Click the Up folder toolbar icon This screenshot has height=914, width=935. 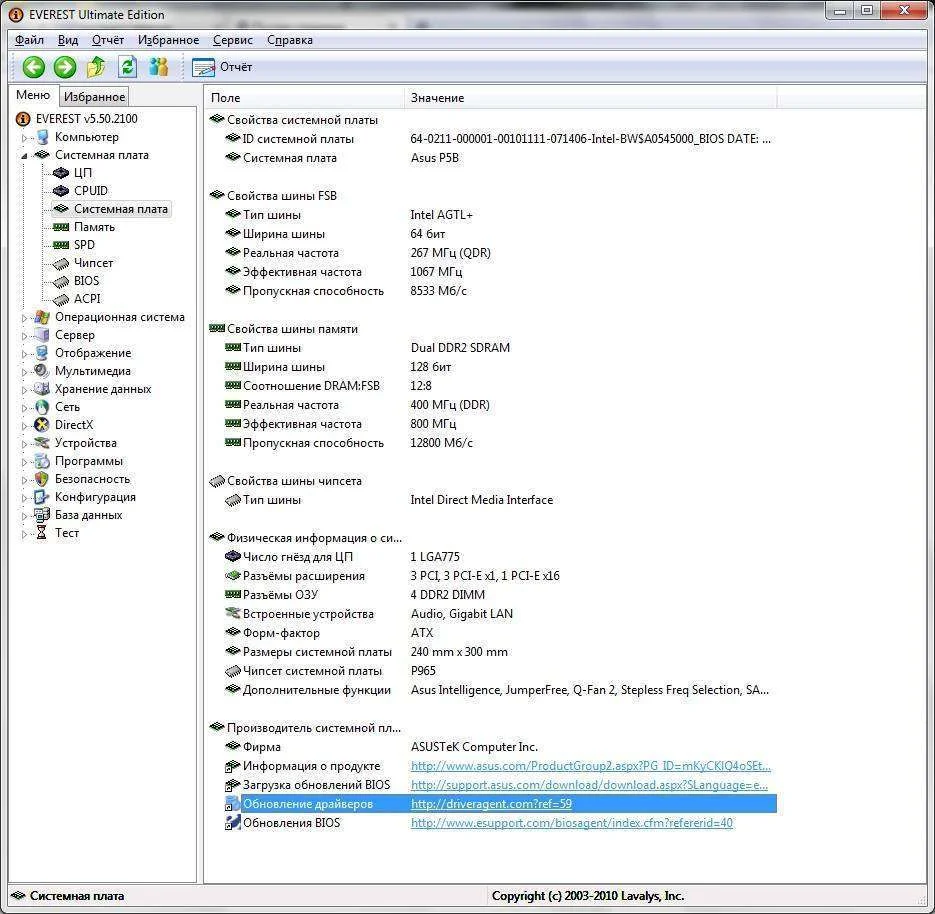96,67
